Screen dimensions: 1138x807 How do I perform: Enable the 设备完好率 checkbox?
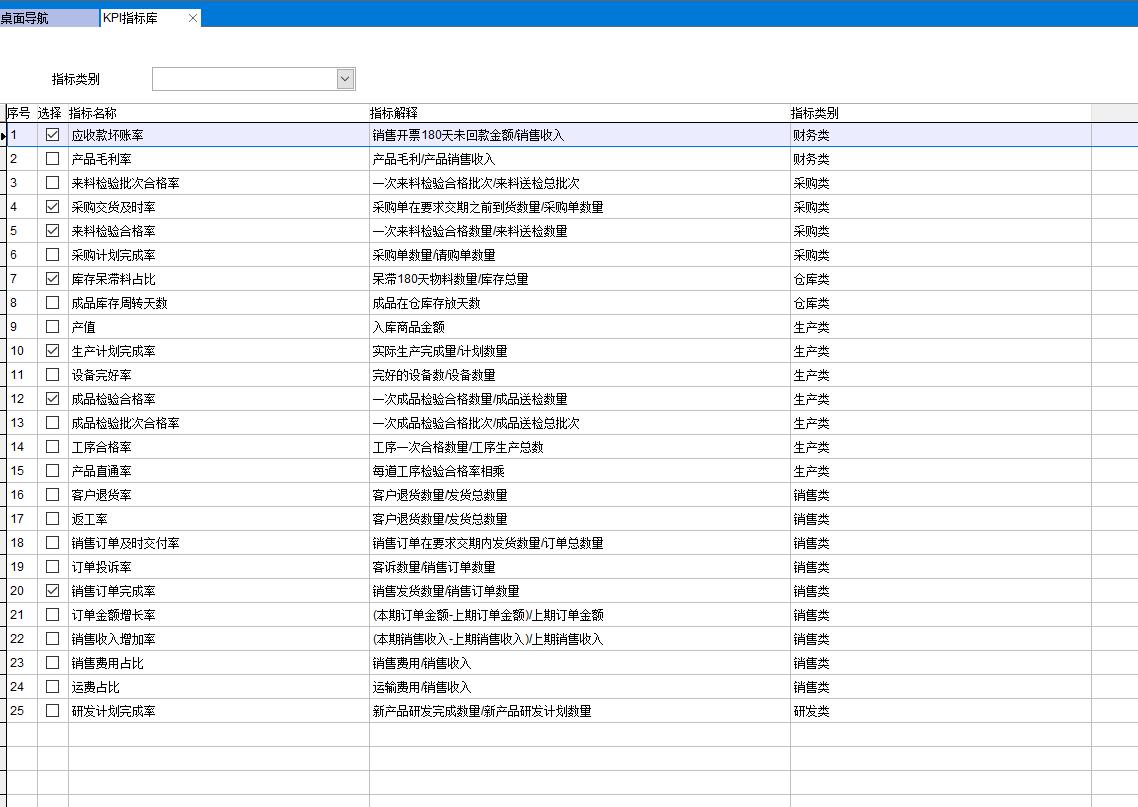[x=53, y=375]
